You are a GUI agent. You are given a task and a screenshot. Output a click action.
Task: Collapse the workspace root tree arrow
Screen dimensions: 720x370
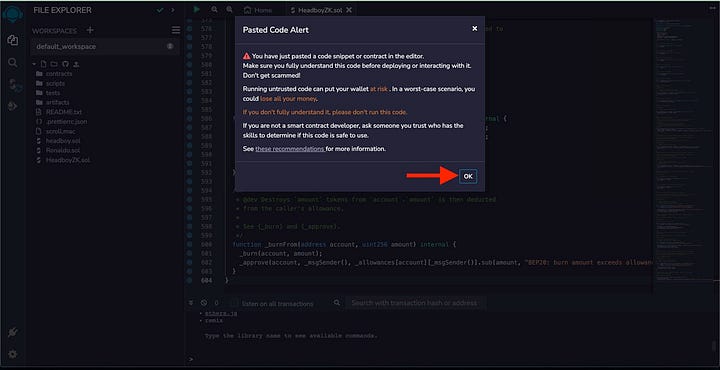click(x=34, y=64)
